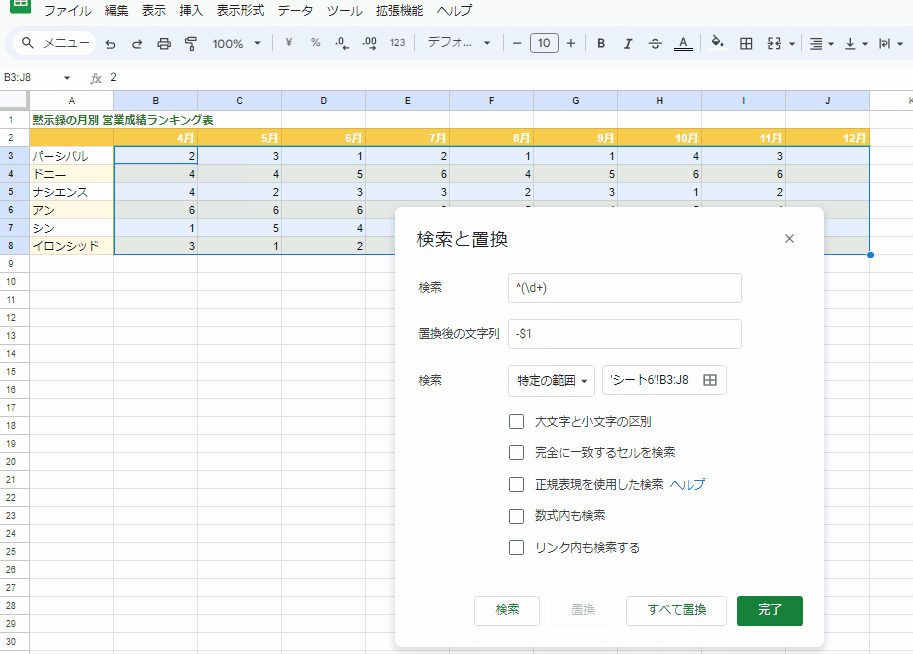Click the font size field showing 10
The image size is (913, 654).
pos(544,43)
